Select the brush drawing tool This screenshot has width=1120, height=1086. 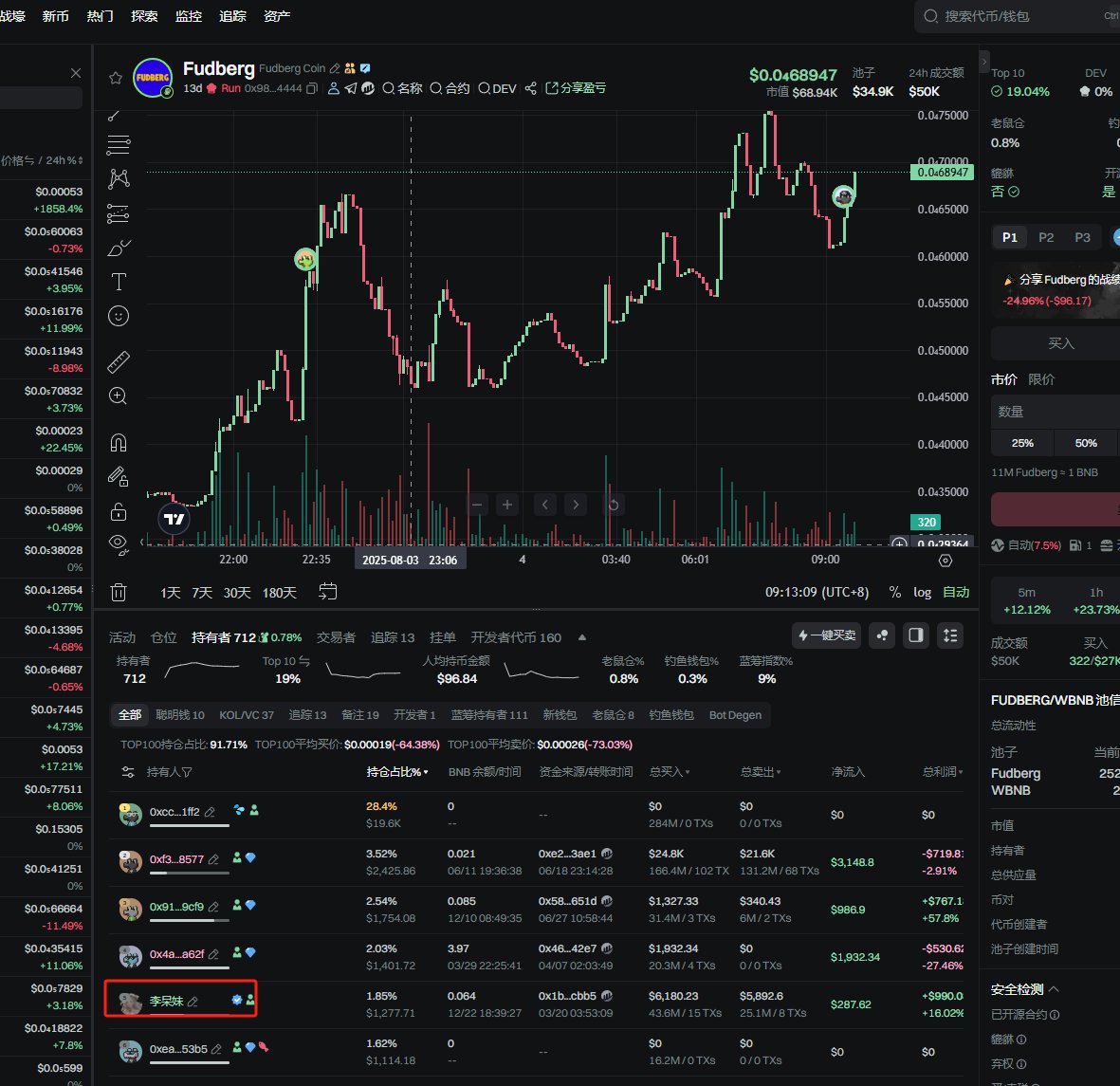coord(119,248)
